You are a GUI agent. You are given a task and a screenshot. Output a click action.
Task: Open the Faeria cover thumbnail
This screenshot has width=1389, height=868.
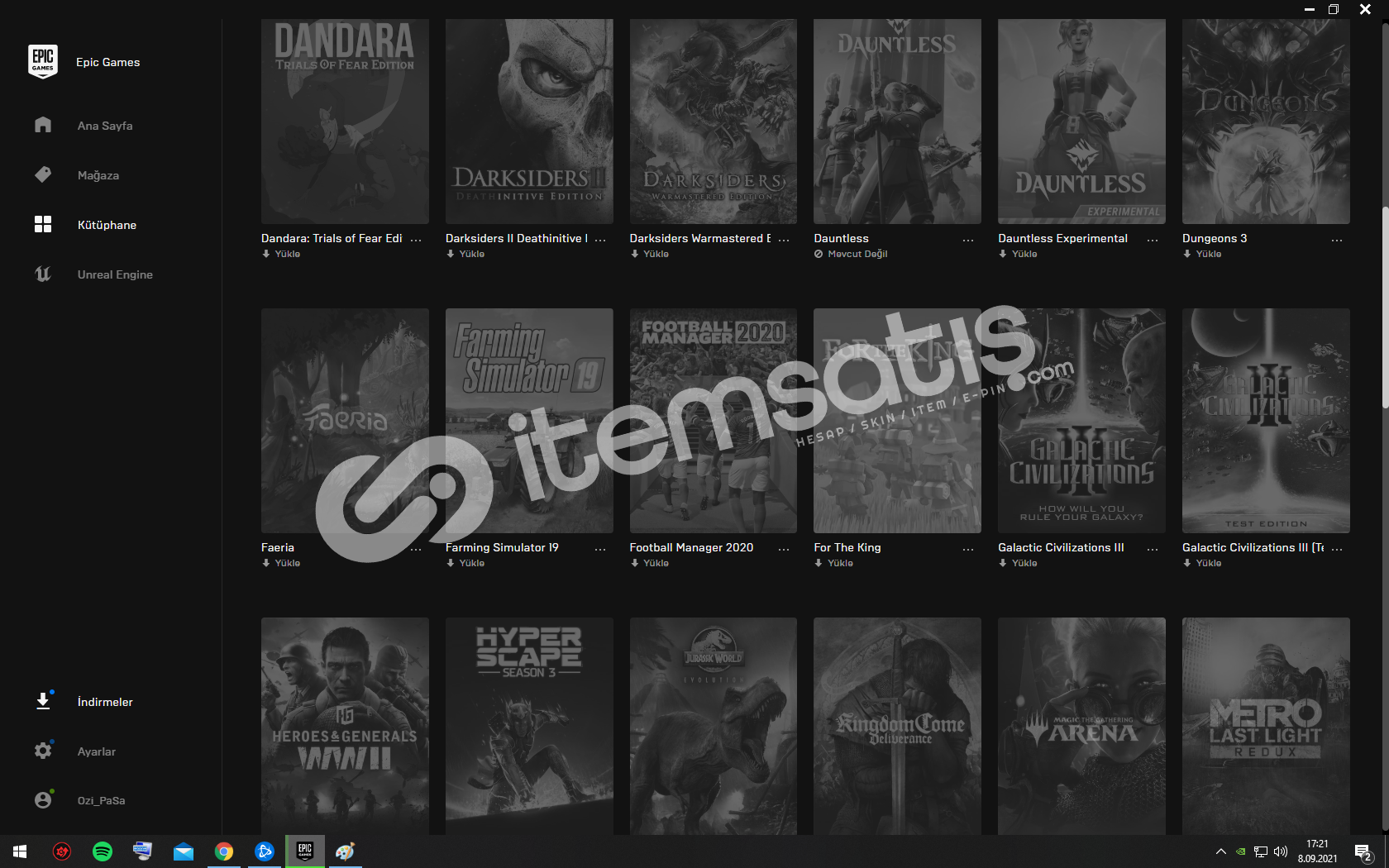coord(345,421)
